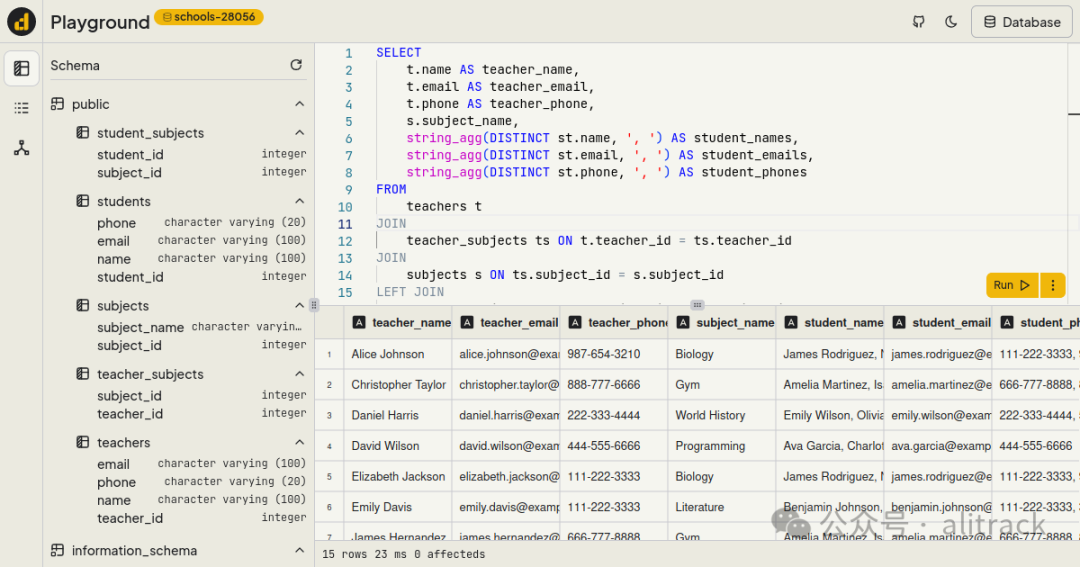Run the SQL query
Screen dimensions: 1080x567
[x=1011, y=285]
